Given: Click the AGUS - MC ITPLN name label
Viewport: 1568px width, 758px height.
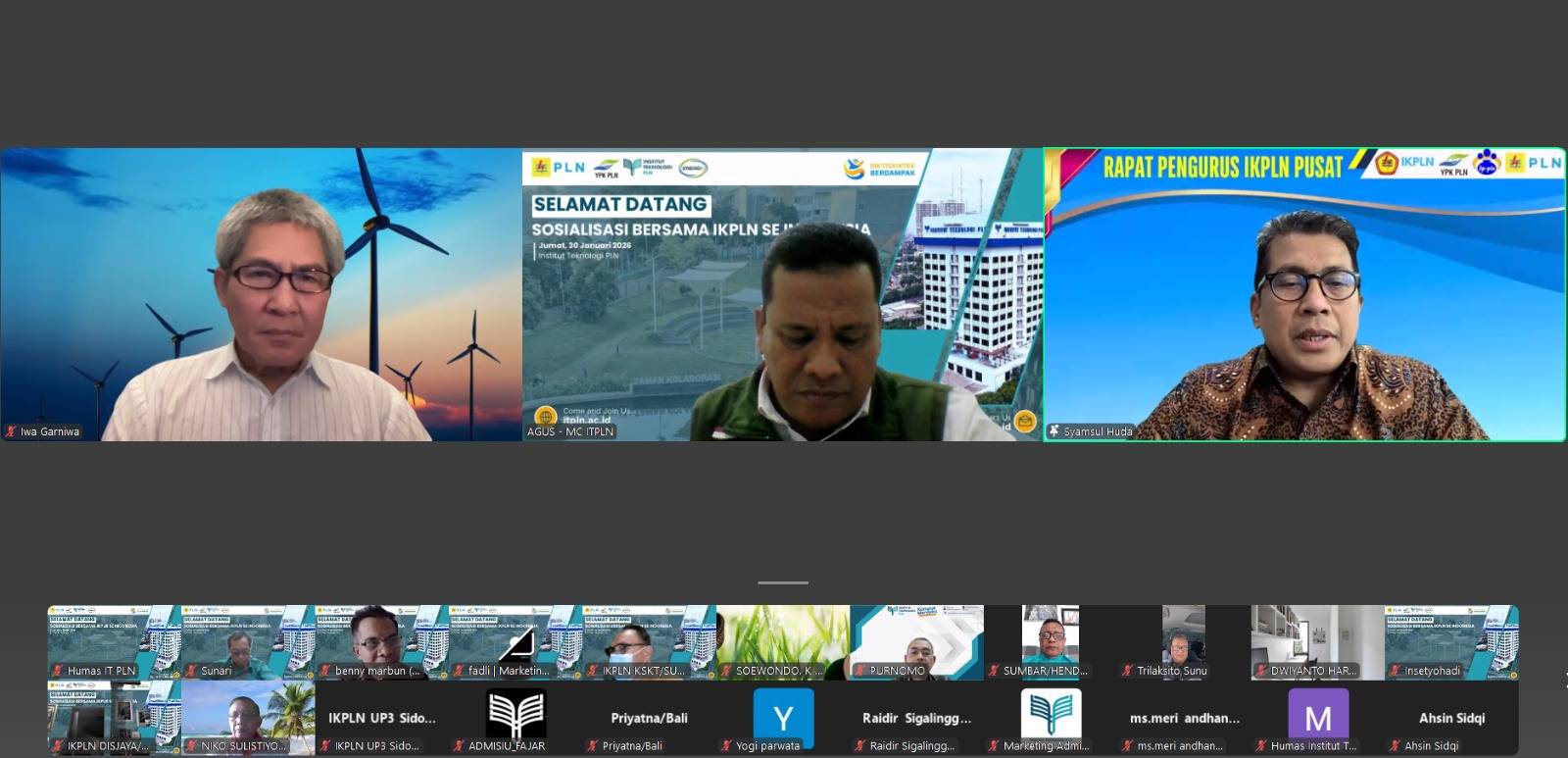Looking at the screenshot, I should (x=570, y=431).
